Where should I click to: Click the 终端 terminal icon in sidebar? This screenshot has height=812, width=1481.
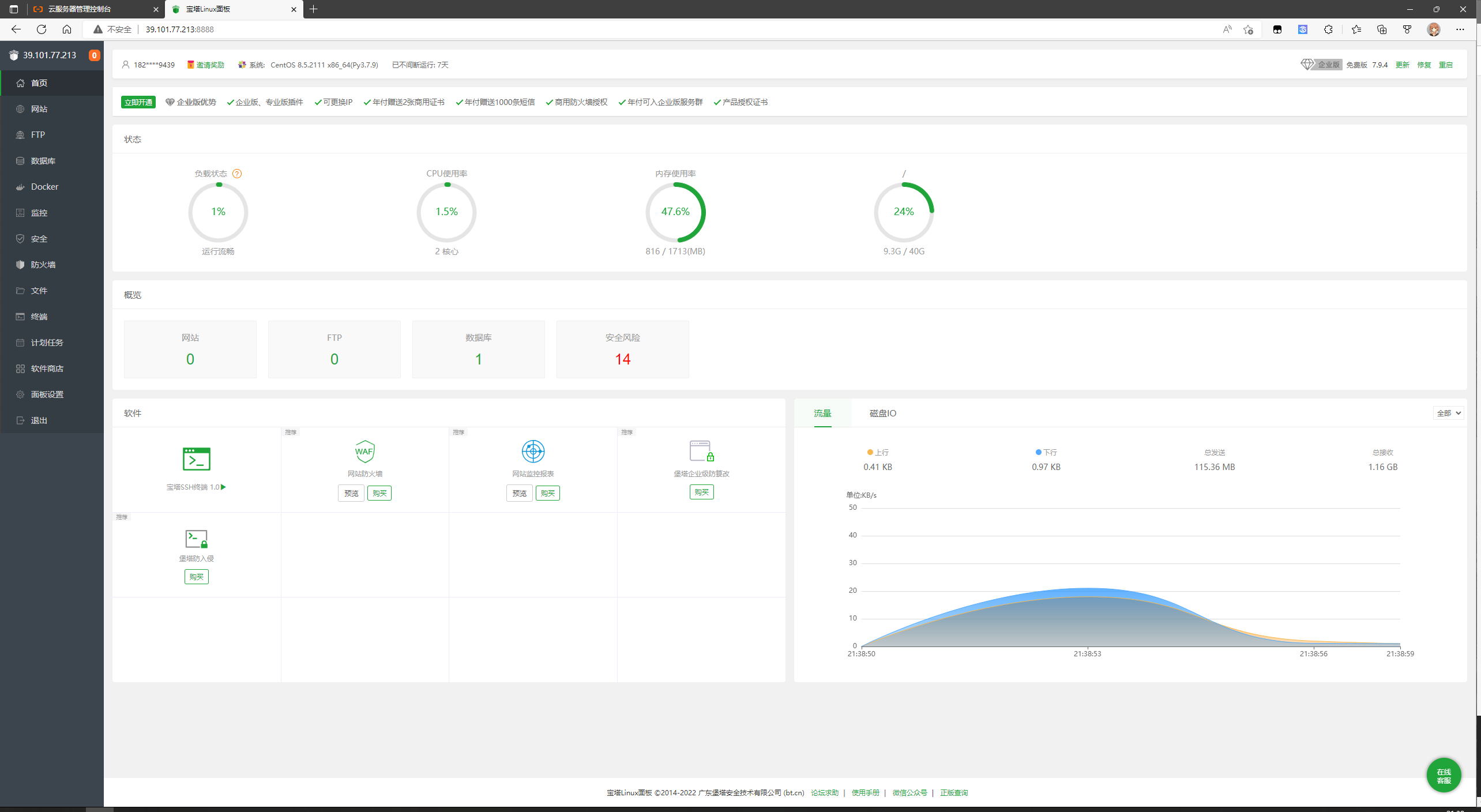pyautogui.click(x=20, y=317)
